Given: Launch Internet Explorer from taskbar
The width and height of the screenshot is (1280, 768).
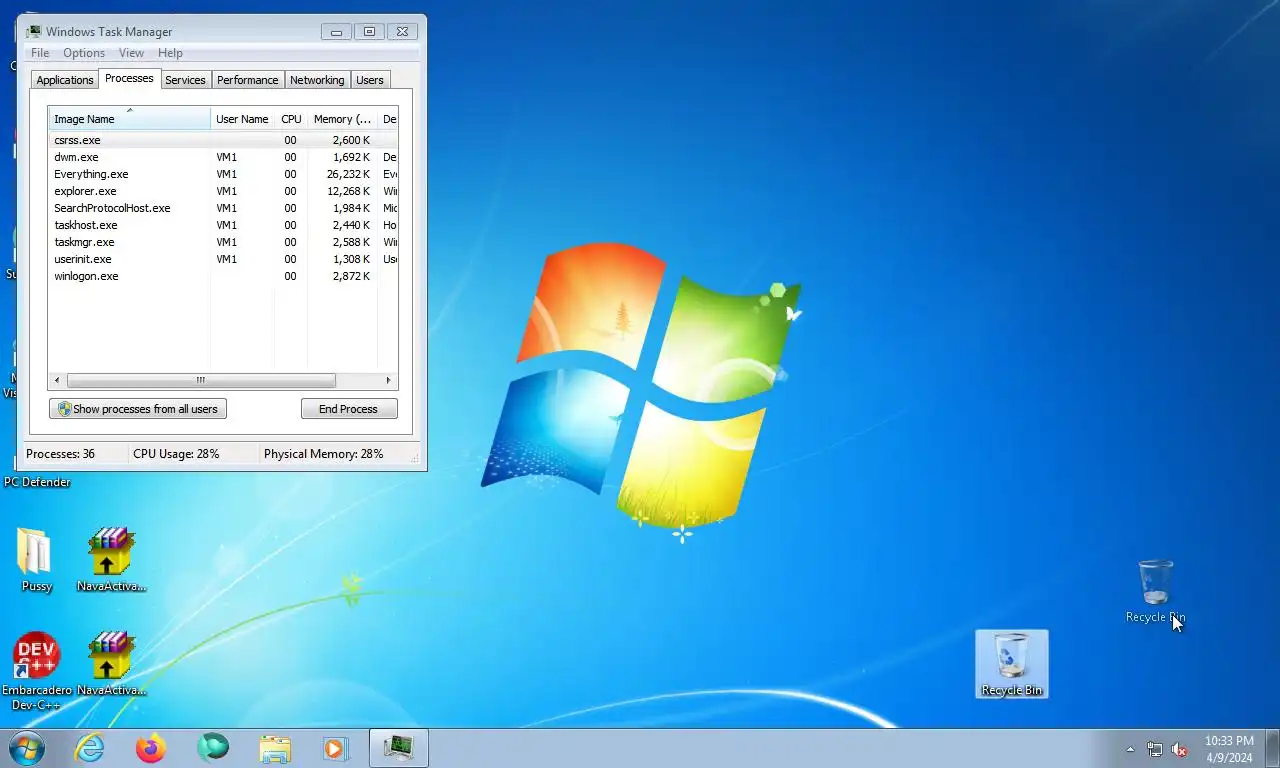Looking at the screenshot, I should (x=90, y=748).
